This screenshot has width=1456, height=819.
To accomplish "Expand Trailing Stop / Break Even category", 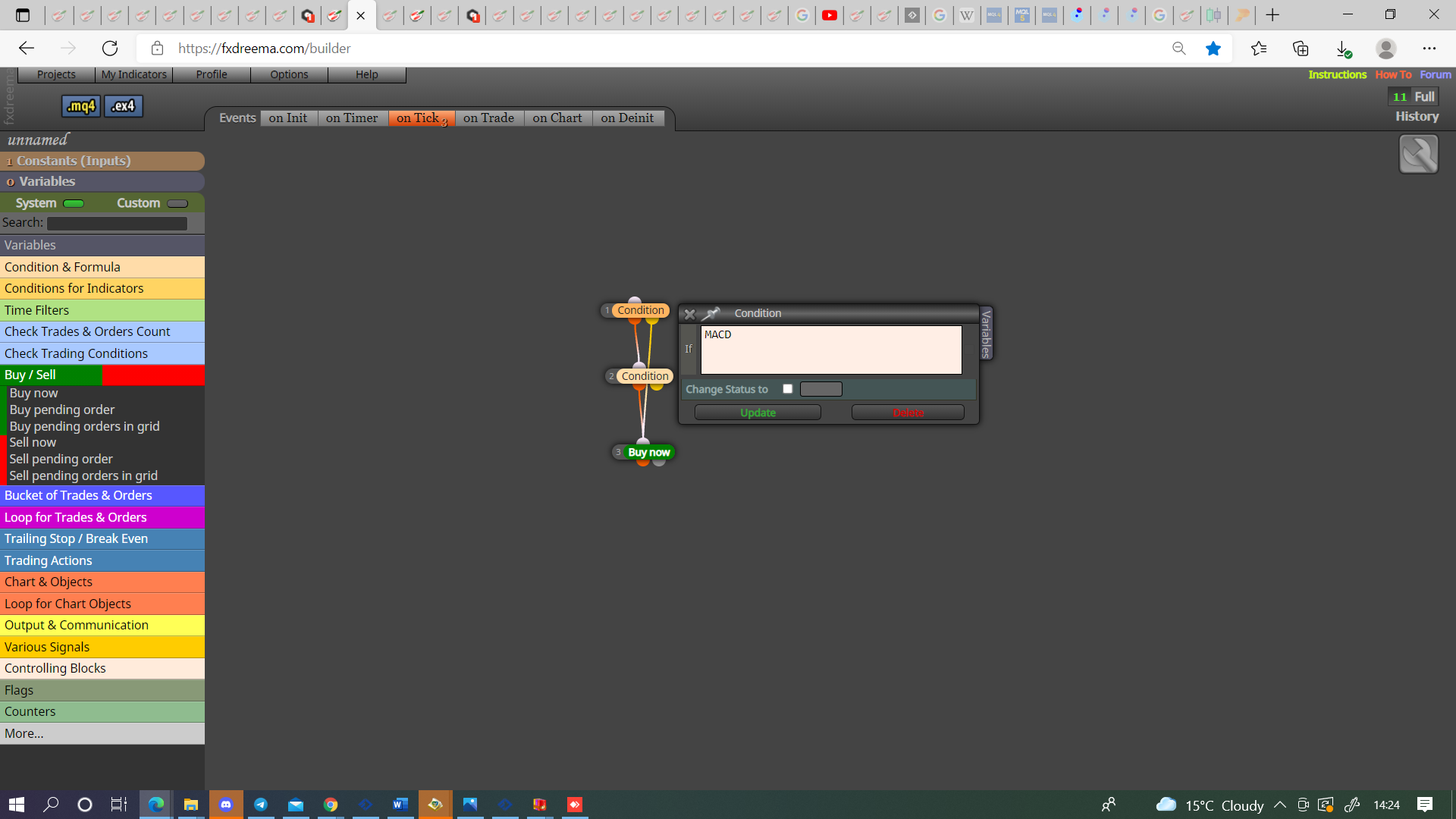I will coord(102,538).
